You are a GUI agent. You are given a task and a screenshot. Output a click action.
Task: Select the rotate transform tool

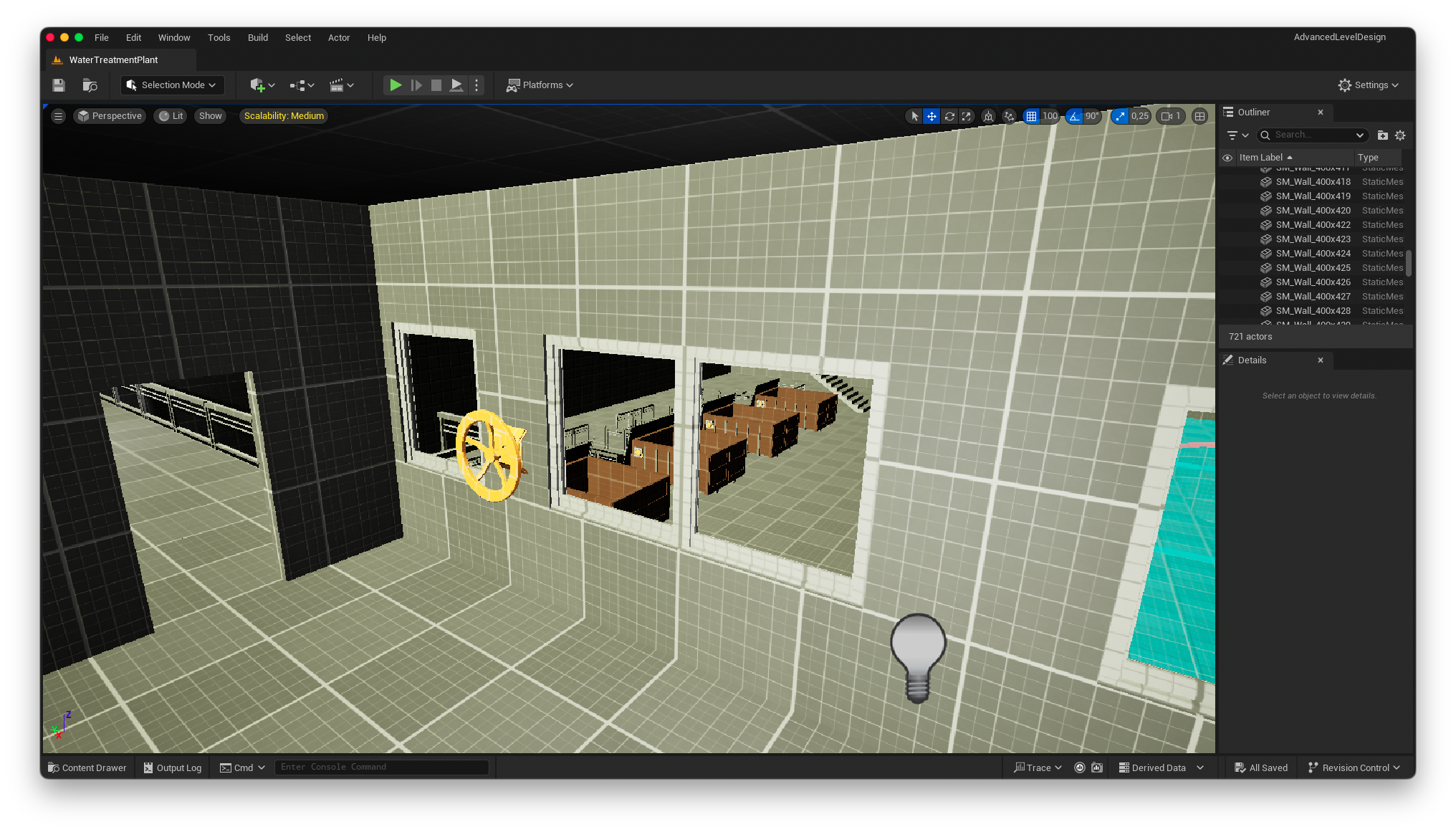point(949,116)
